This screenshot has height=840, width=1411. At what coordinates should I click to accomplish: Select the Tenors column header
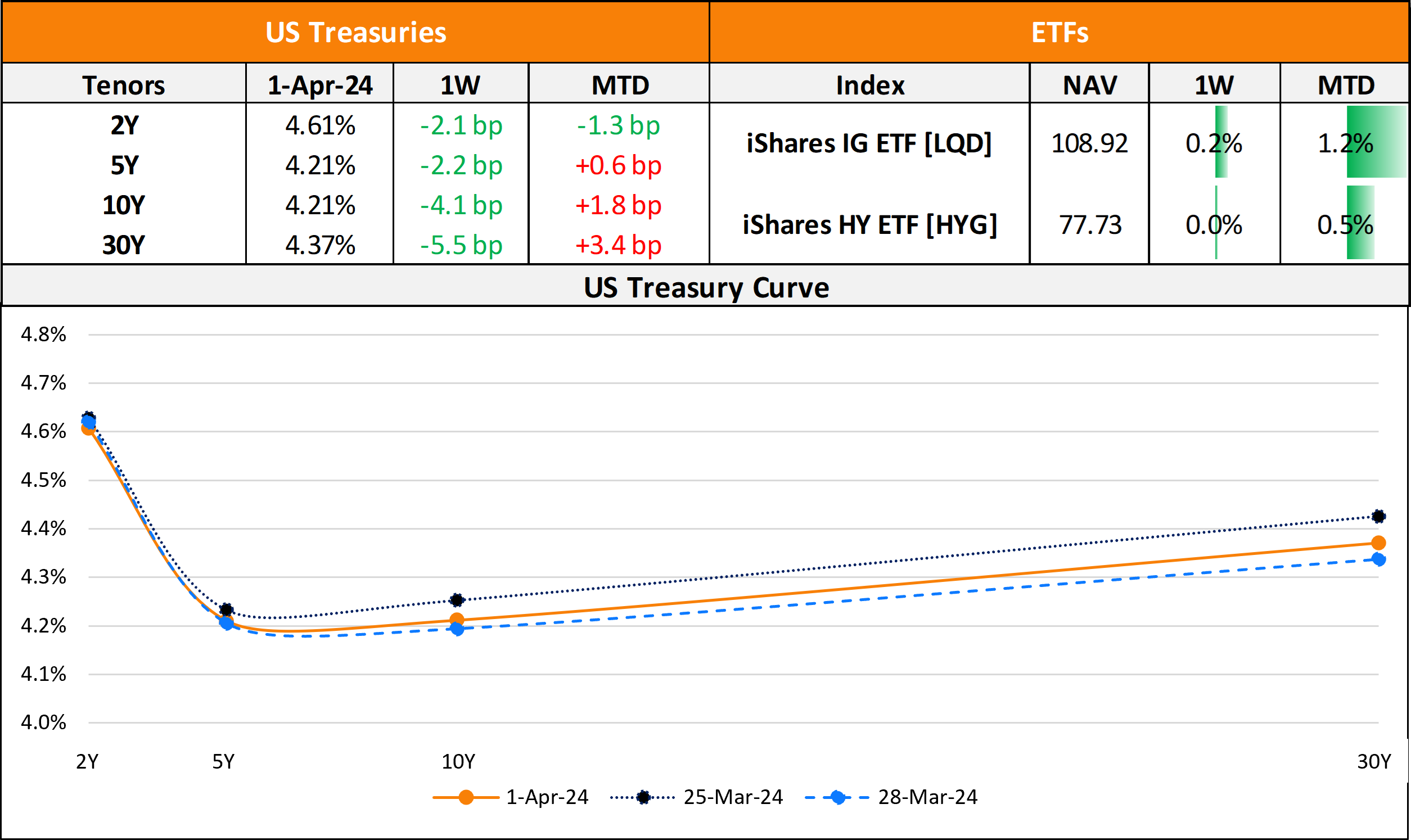click(x=123, y=85)
